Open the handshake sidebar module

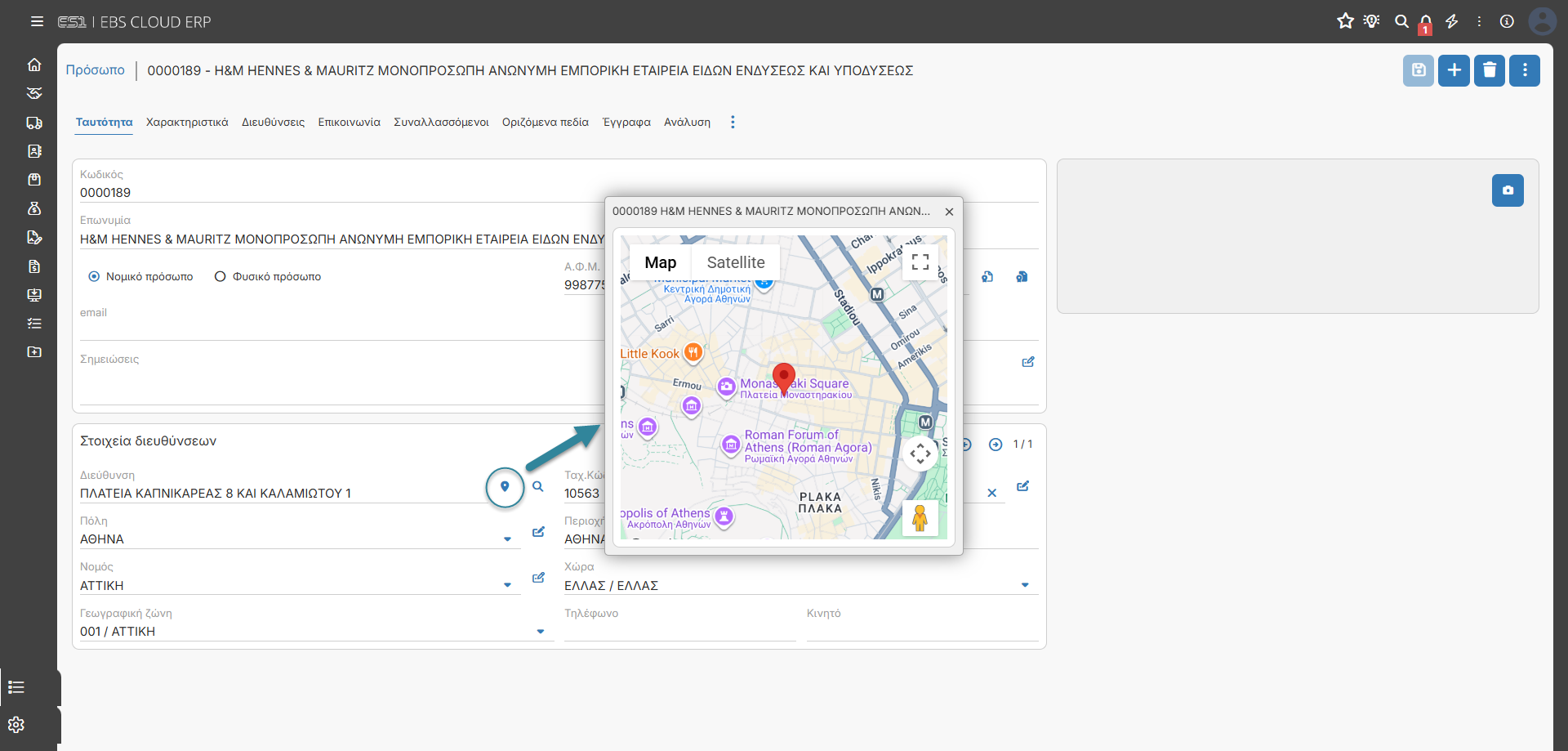click(34, 93)
